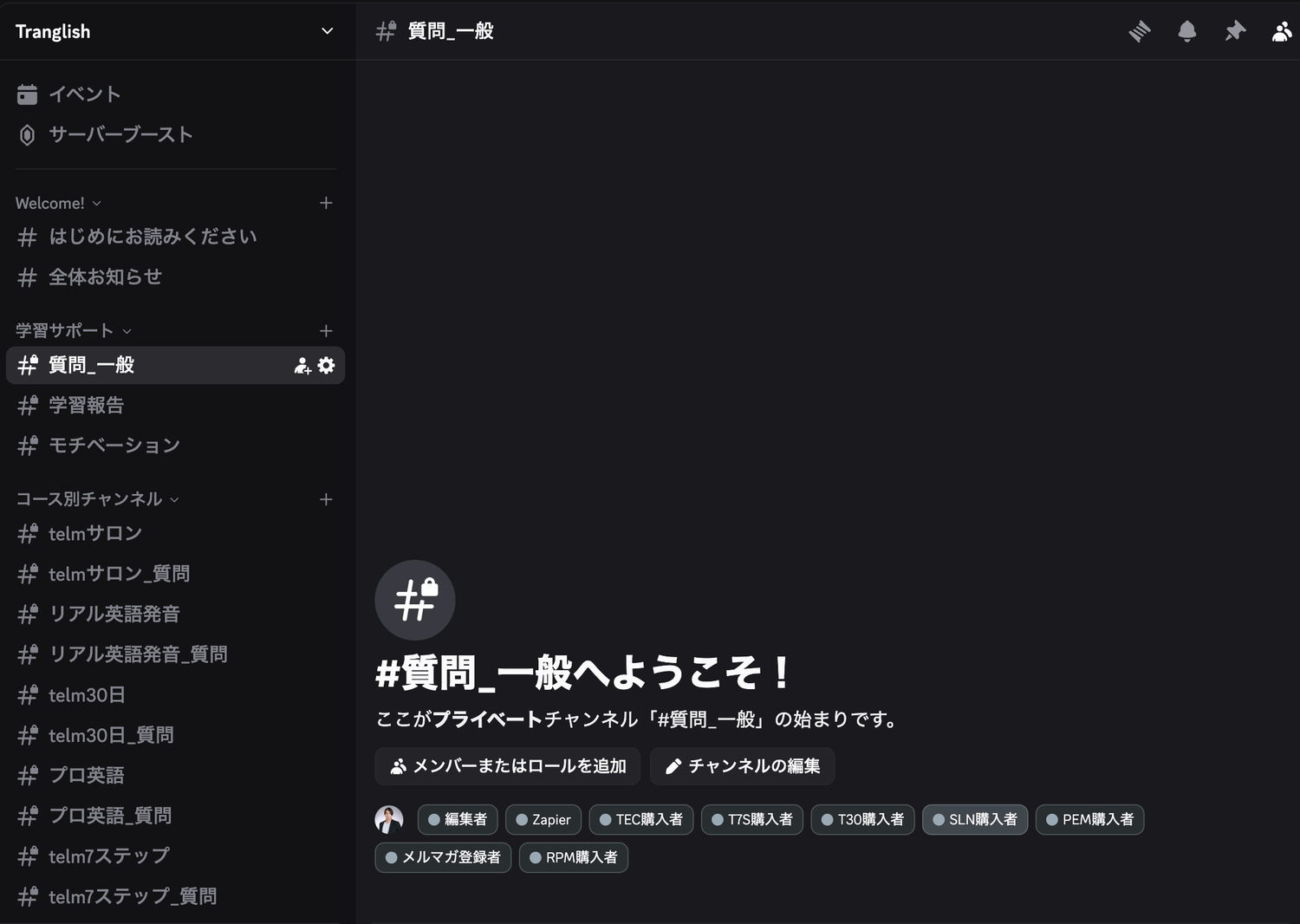Open telm7ステップ_質問 channel
Viewport: 1300px width, 924px height.
pyautogui.click(x=176, y=896)
